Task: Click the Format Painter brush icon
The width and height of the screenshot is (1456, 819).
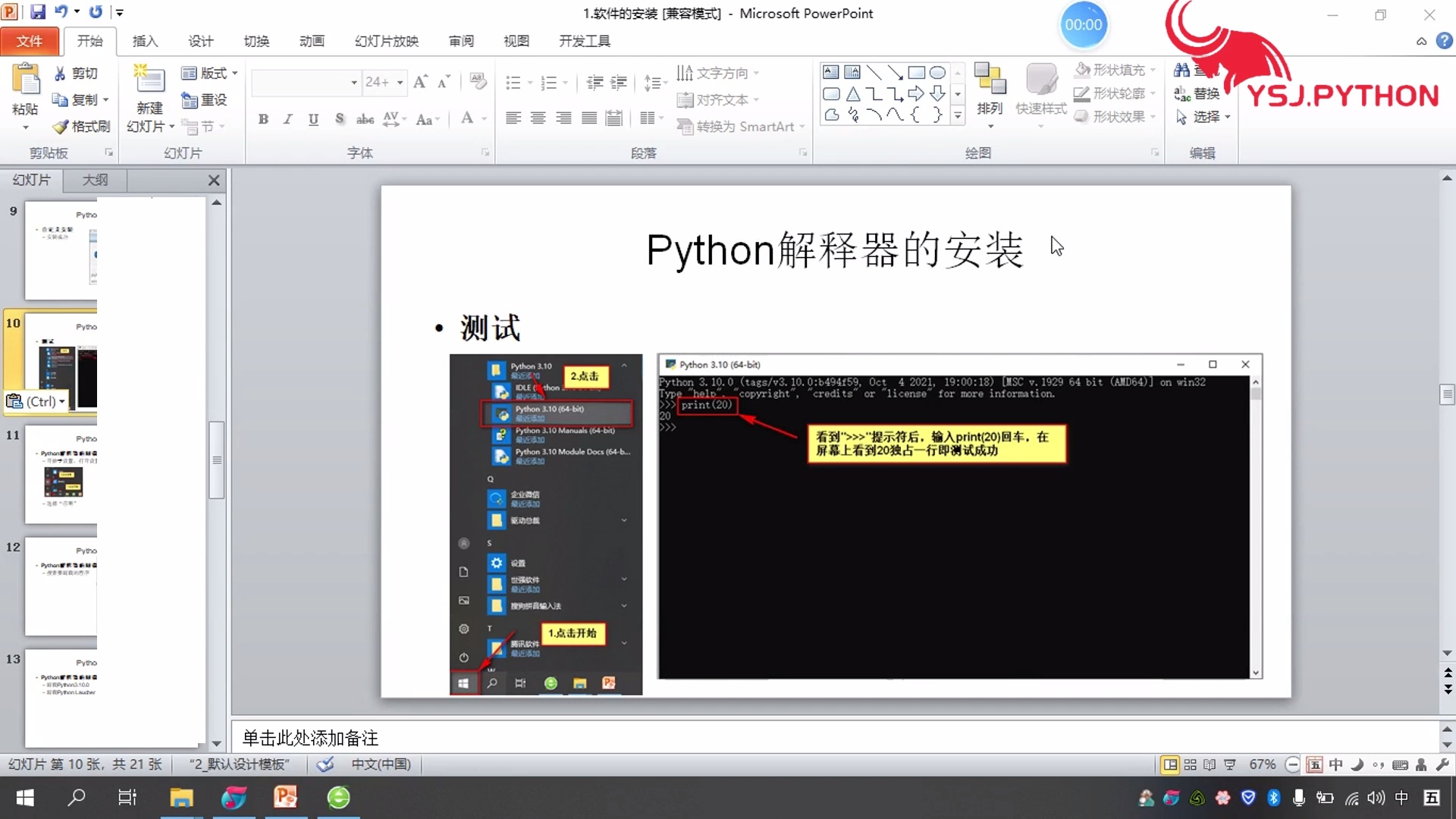Action: click(x=61, y=127)
